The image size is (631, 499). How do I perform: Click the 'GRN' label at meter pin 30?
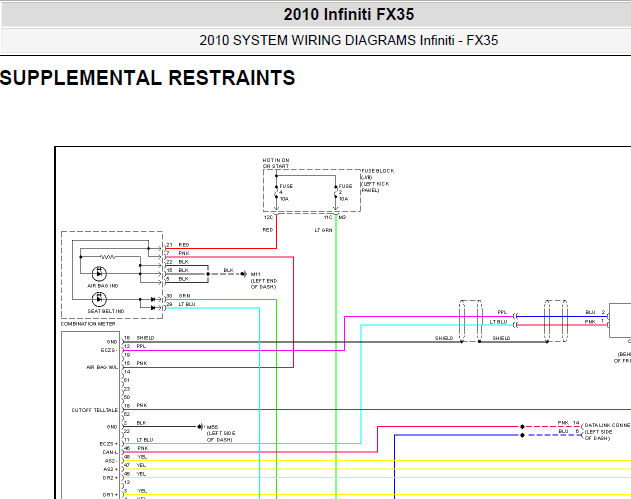(184, 296)
